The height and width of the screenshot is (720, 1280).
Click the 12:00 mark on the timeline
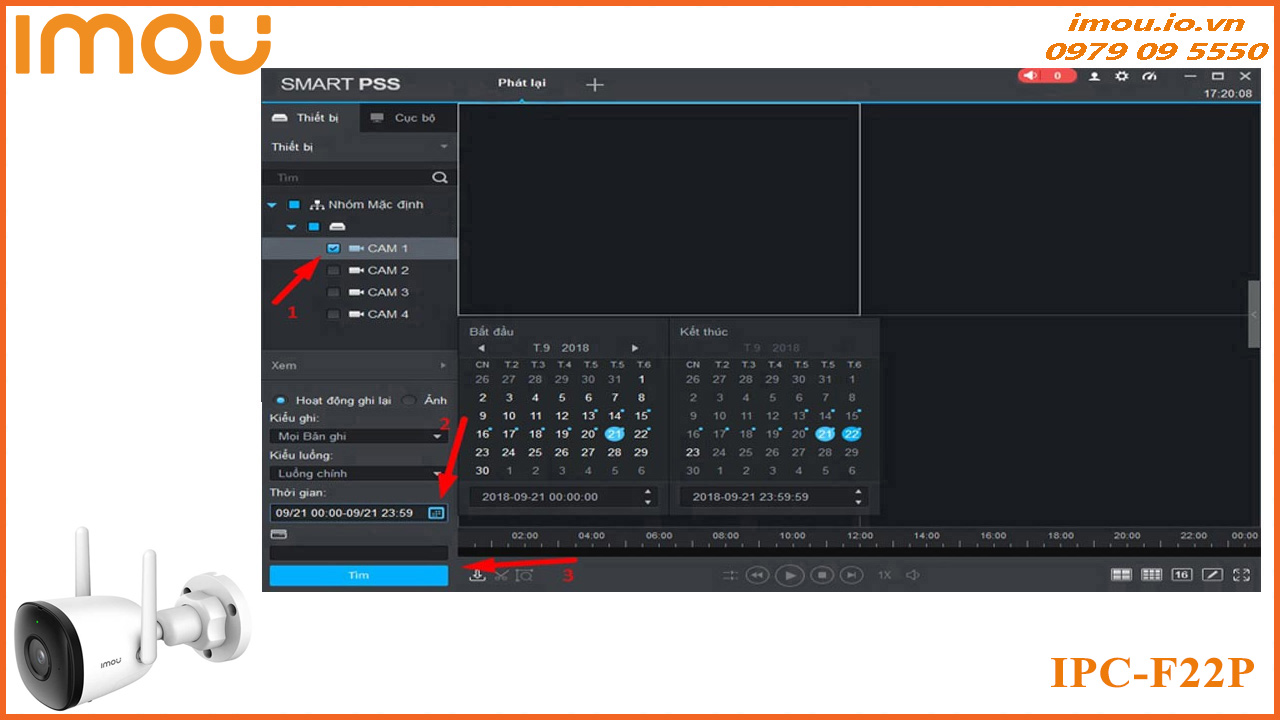(860, 538)
